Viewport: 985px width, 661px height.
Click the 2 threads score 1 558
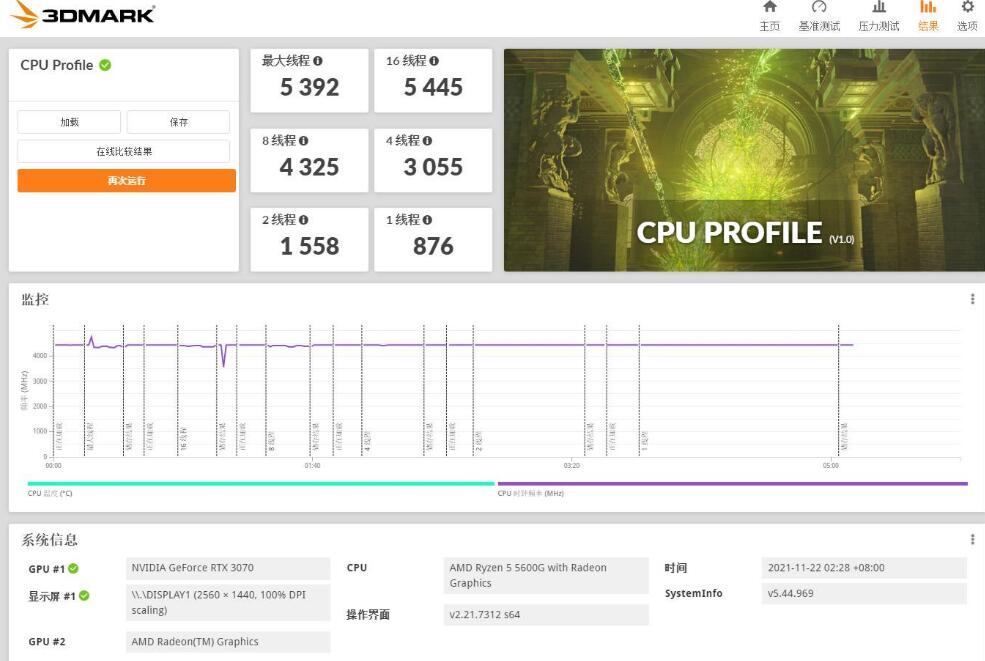click(x=309, y=246)
